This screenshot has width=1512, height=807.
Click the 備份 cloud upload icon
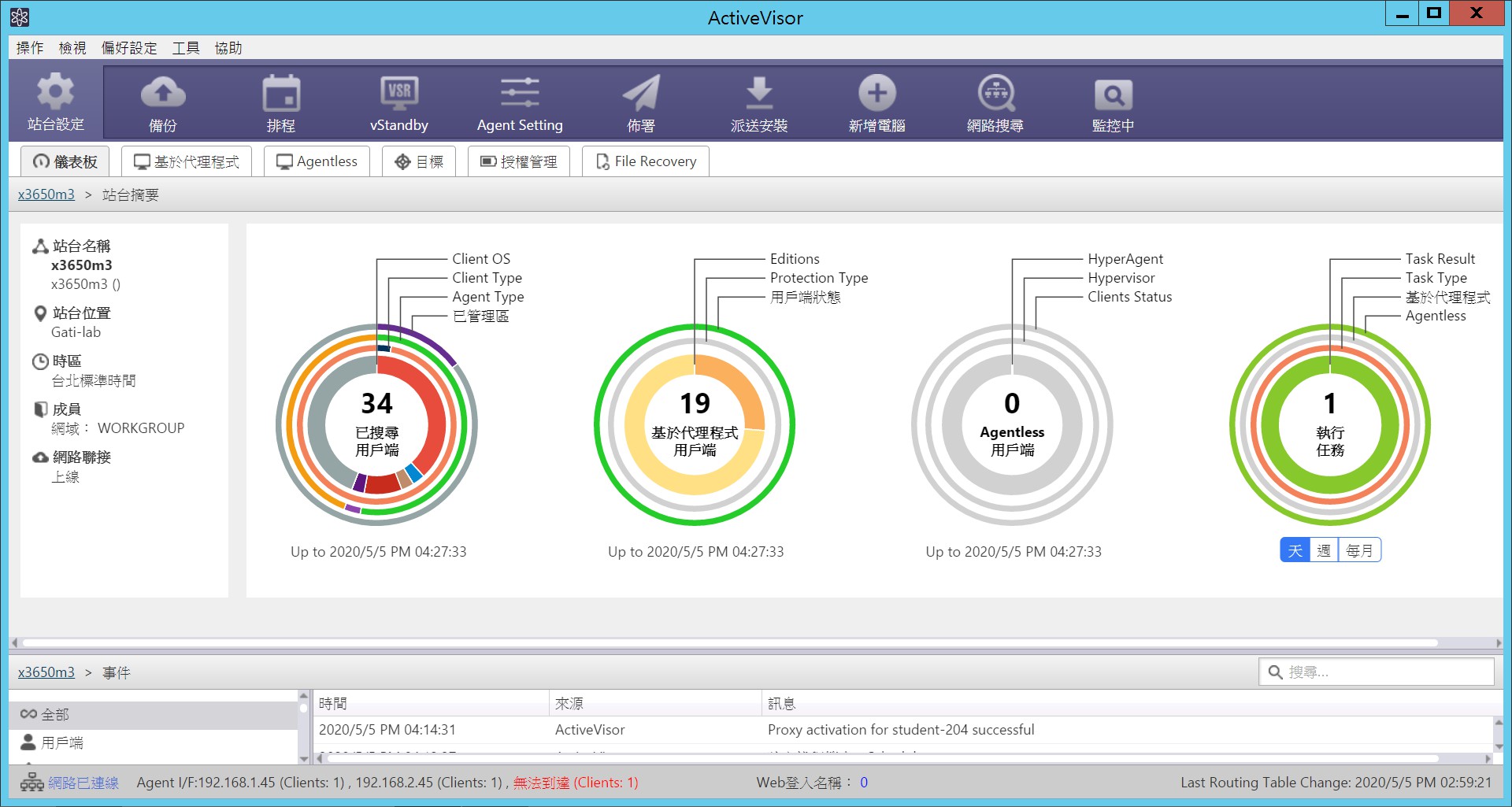coord(163,93)
